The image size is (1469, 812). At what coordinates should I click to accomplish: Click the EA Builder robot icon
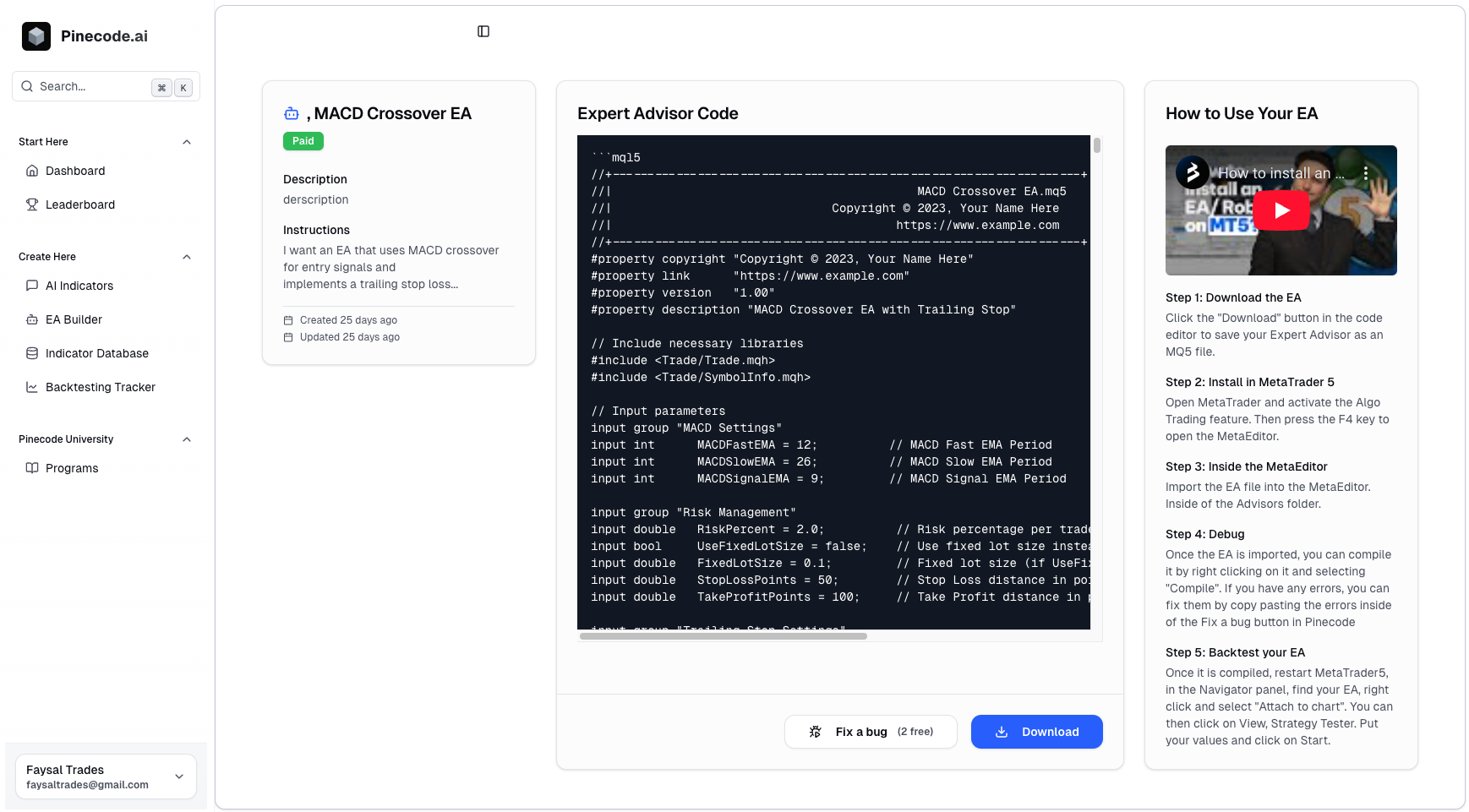tap(32, 319)
